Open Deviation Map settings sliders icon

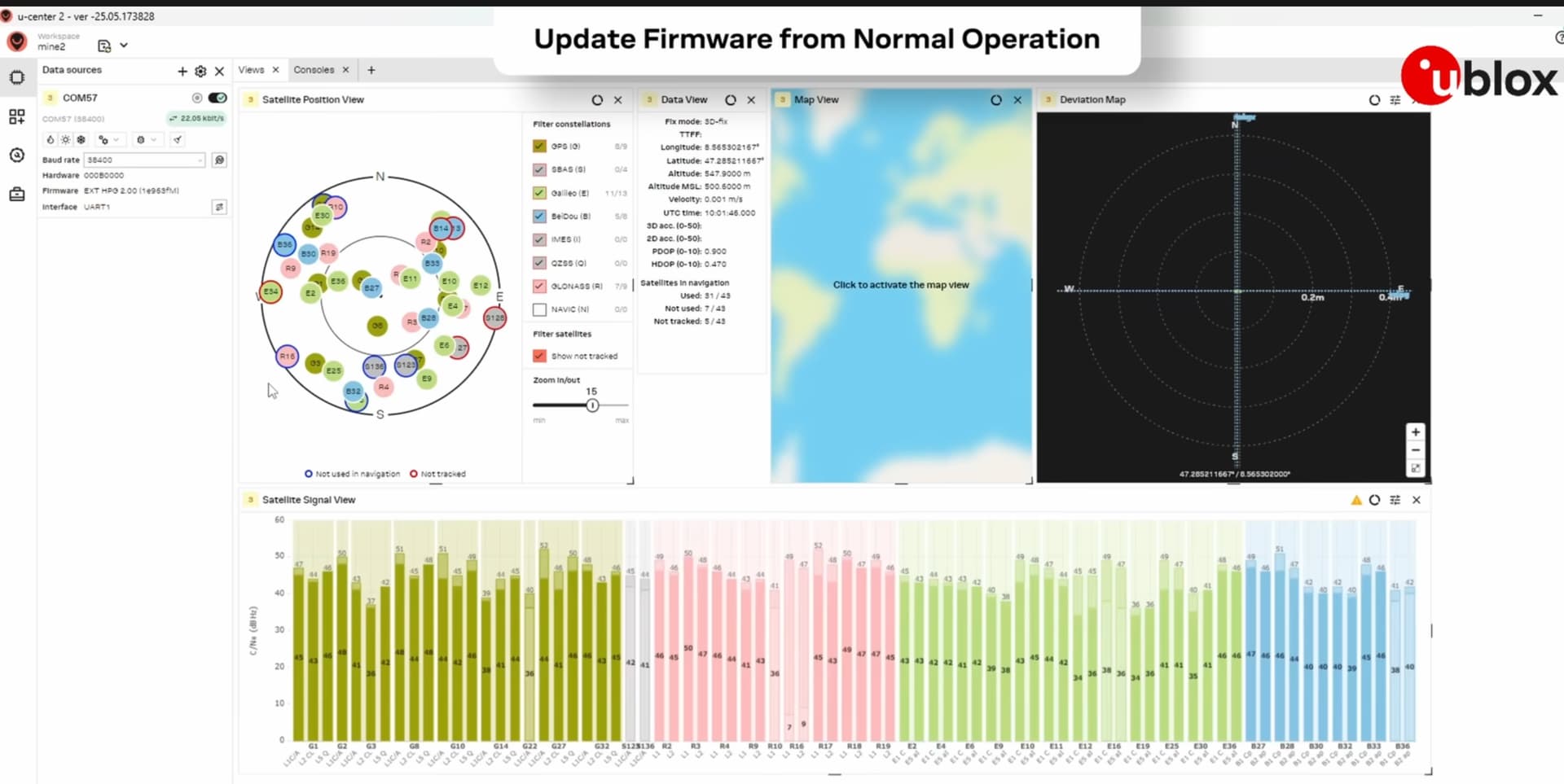pos(1395,100)
